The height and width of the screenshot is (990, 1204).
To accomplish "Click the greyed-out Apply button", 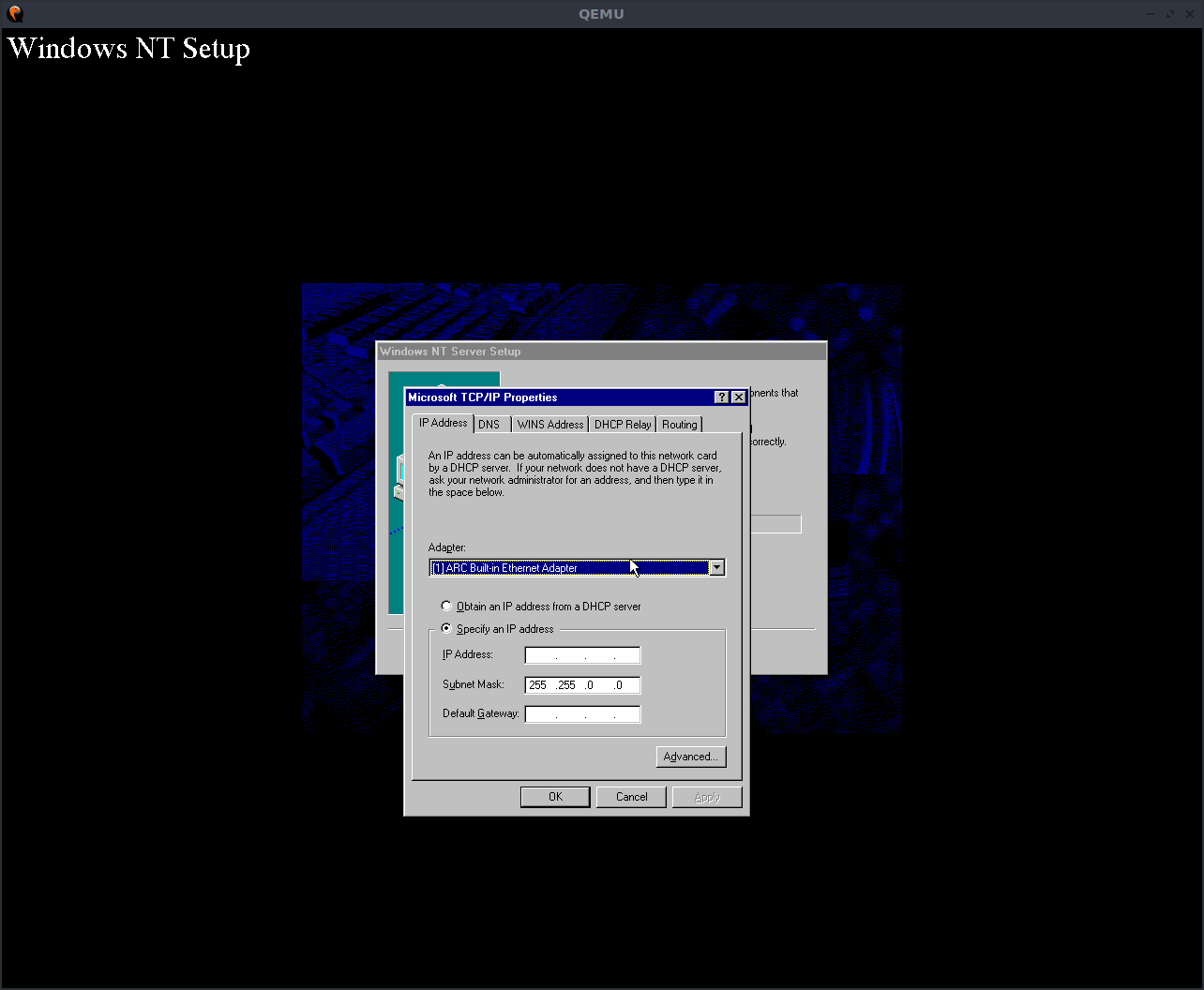I will click(x=707, y=797).
